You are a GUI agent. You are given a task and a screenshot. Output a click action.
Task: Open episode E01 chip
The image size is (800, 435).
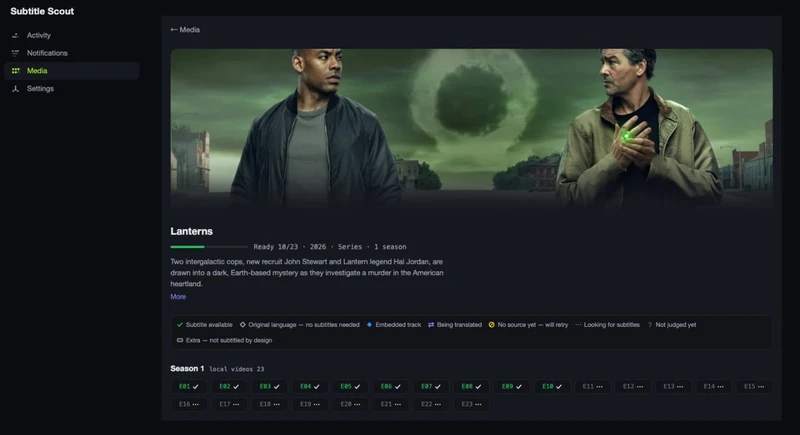(189, 387)
